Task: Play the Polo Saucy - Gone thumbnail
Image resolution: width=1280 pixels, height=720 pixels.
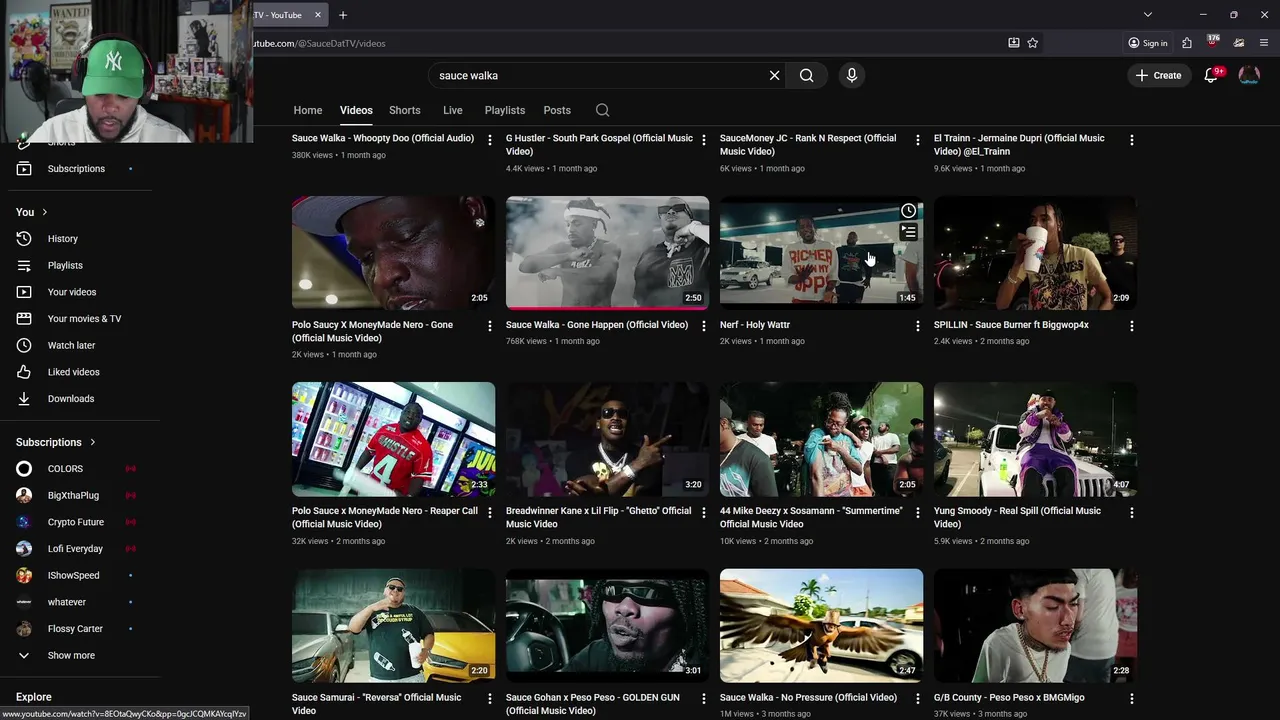Action: click(x=393, y=252)
